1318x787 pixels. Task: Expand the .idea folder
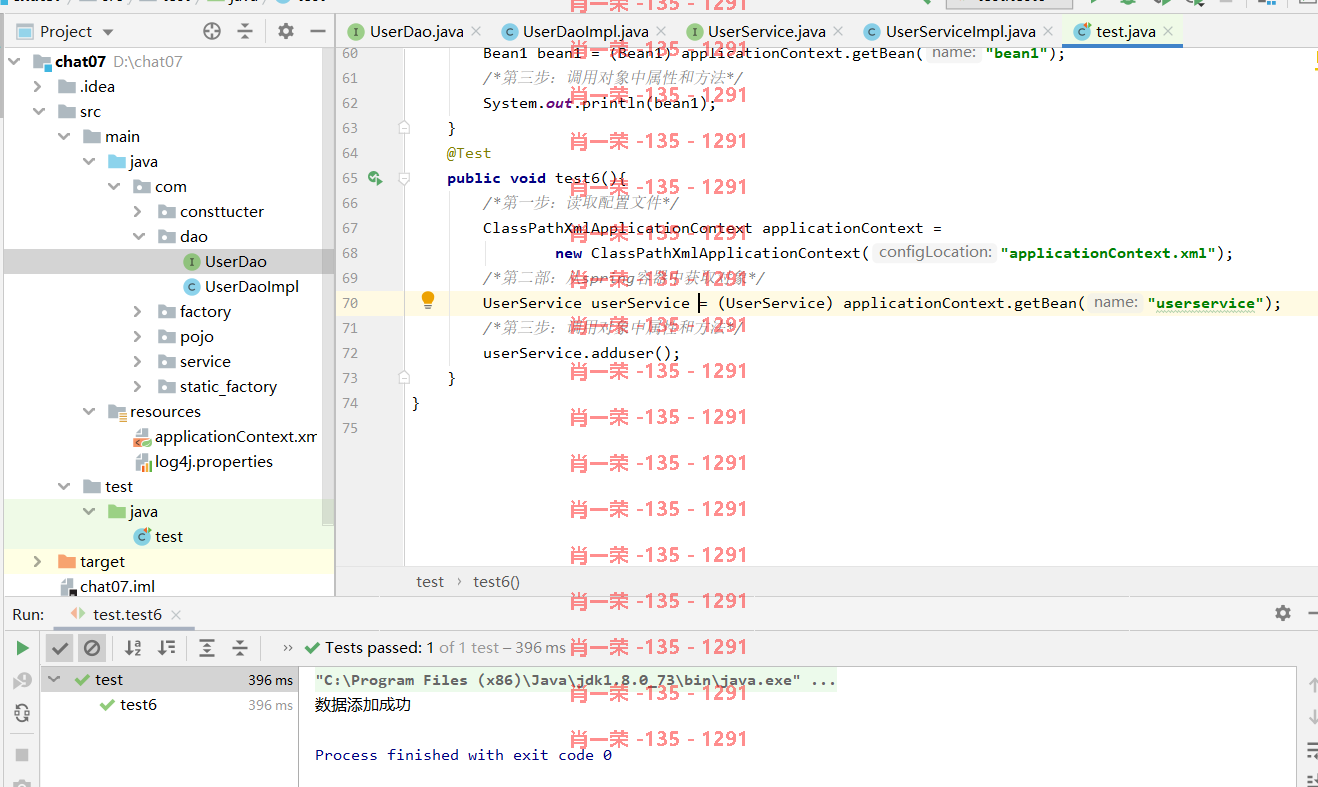click(38, 87)
